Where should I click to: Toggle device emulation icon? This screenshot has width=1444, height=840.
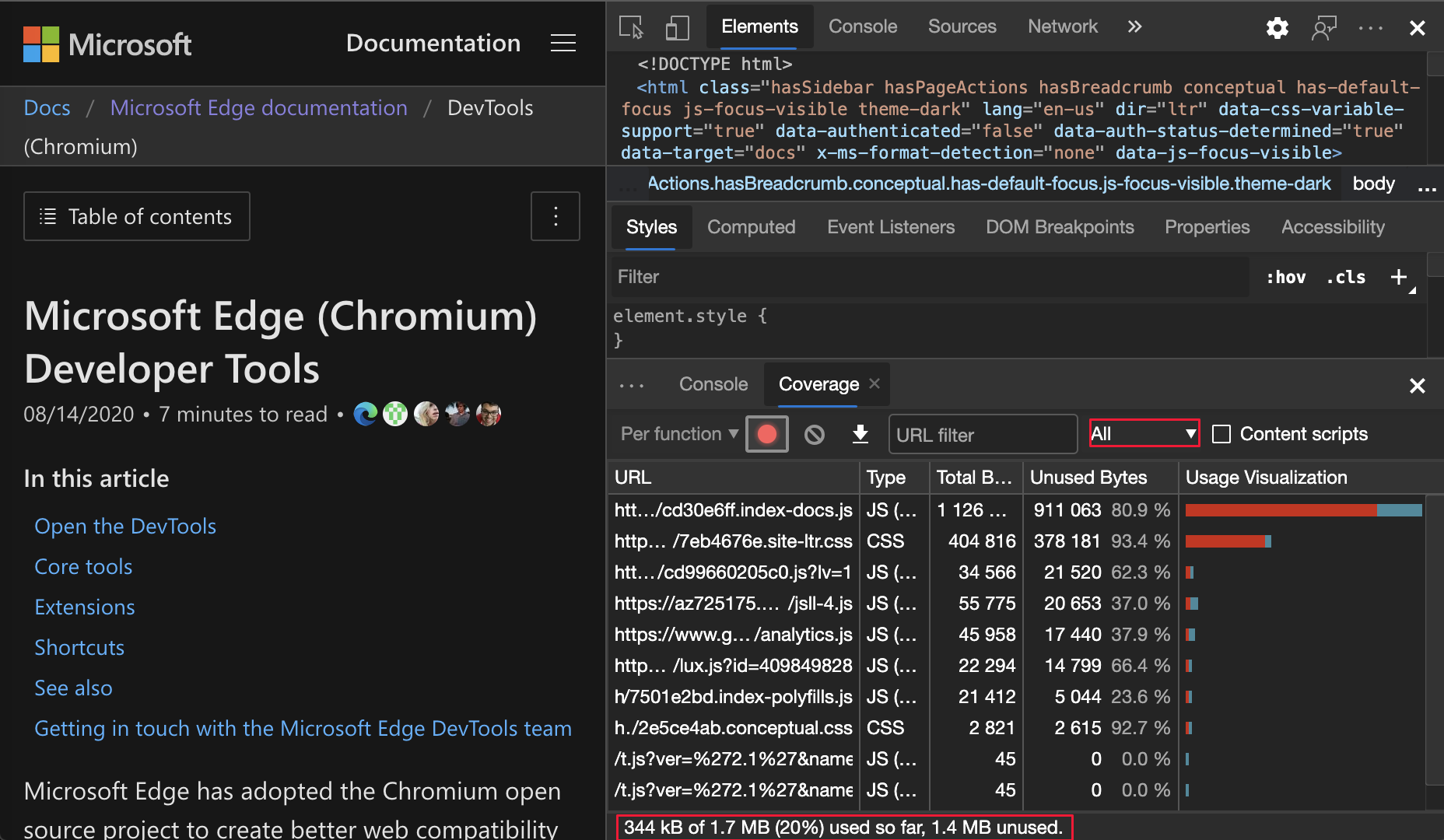(677, 27)
